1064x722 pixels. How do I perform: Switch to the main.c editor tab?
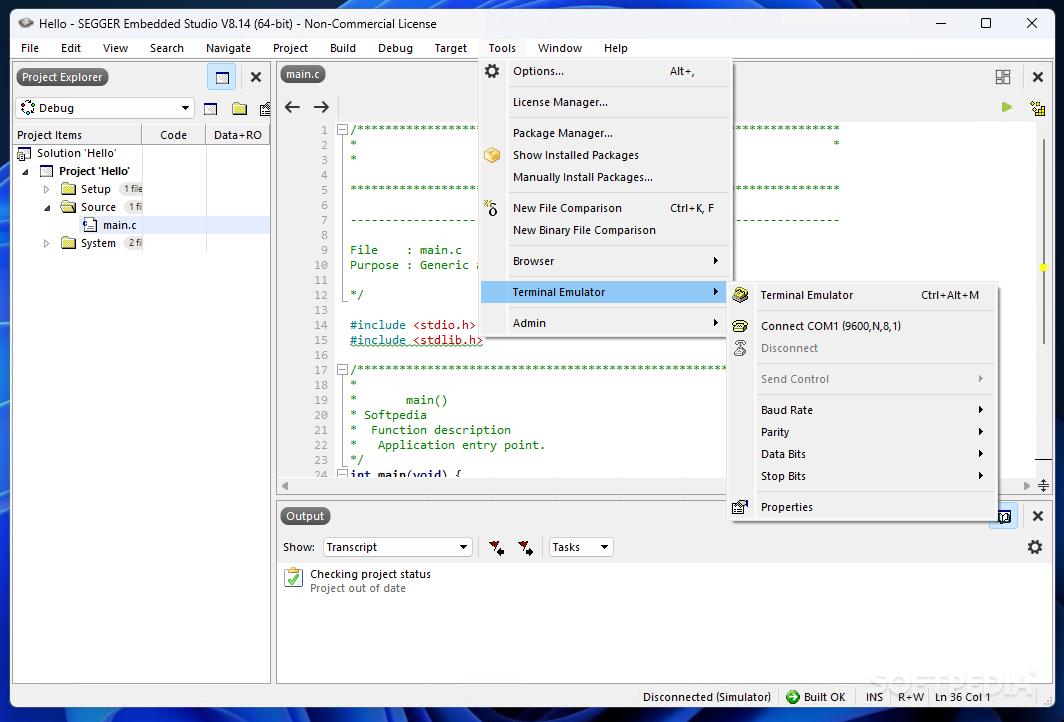tap(303, 75)
